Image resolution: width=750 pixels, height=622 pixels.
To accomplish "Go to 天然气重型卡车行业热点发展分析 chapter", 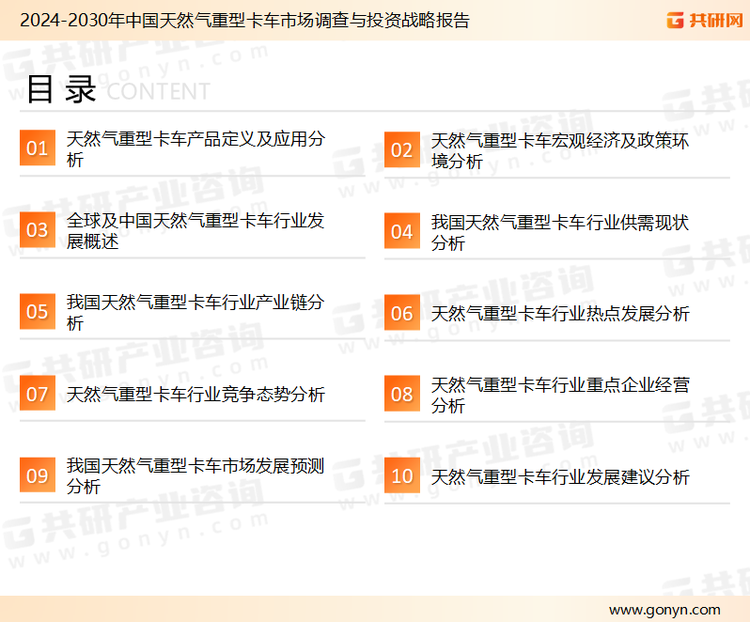I will pyautogui.click(x=559, y=314).
